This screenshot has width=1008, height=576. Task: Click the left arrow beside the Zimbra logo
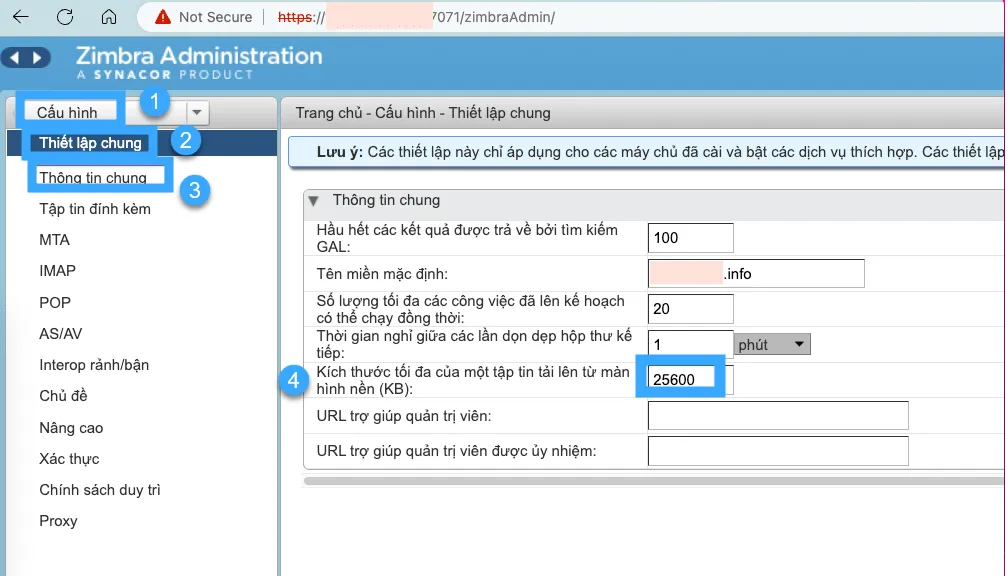tap(17, 57)
